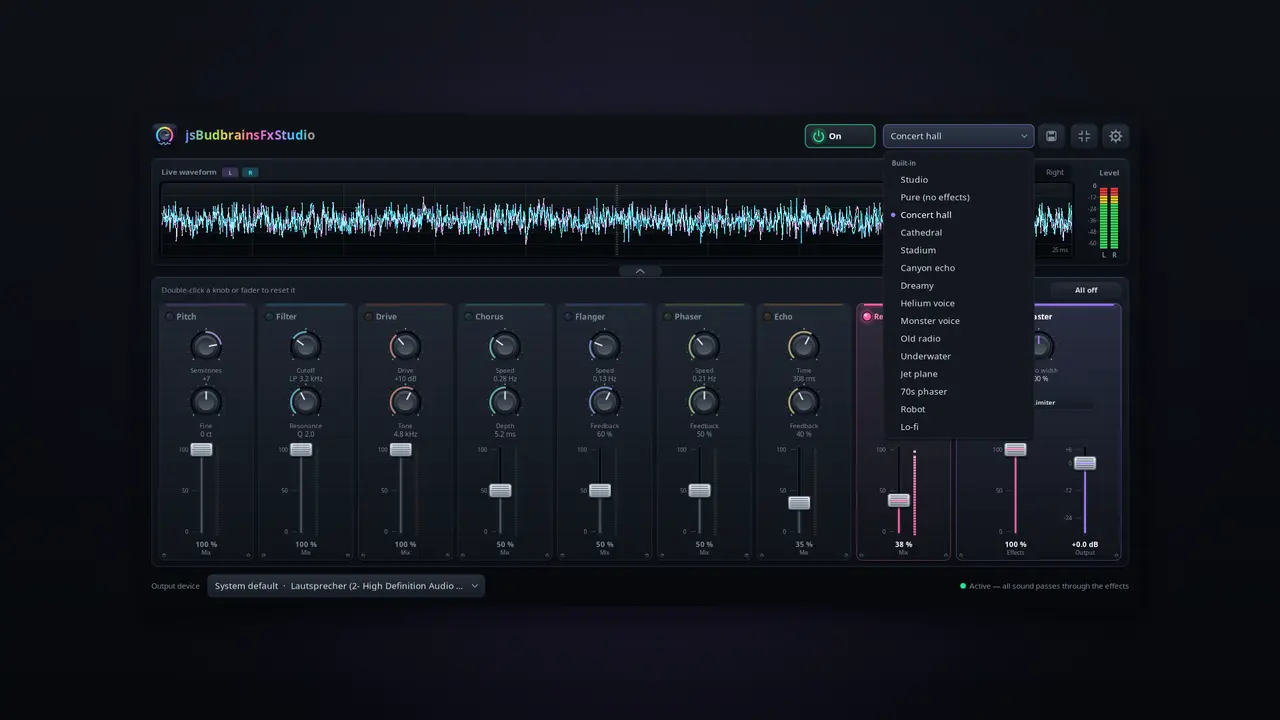Toggle the main On power button
Viewport: 1280px width, 720px height.
(840, 136)
